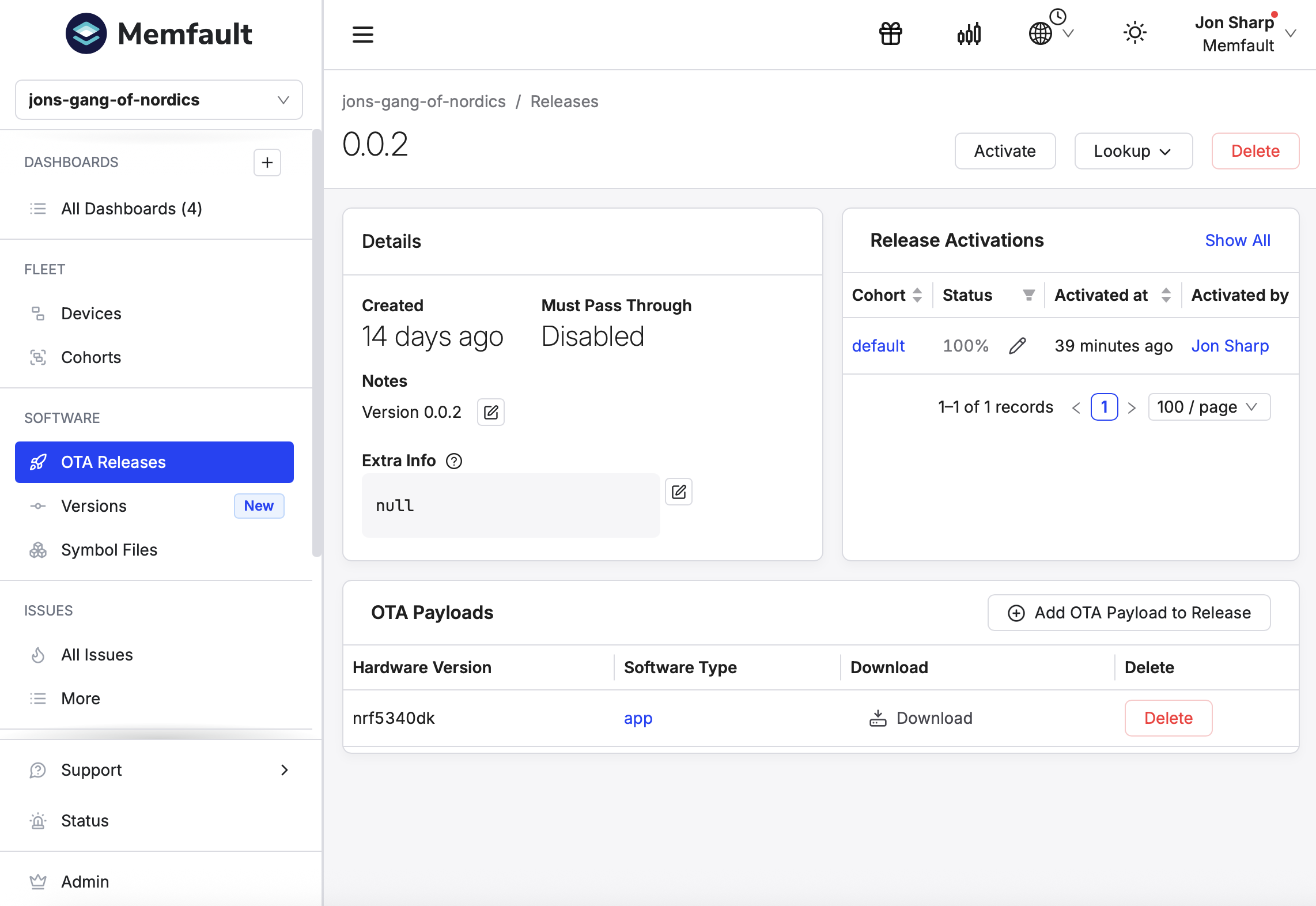1316x906 pixels.
Task: Toggle the sun theme icon
Action: [1135, 33]
